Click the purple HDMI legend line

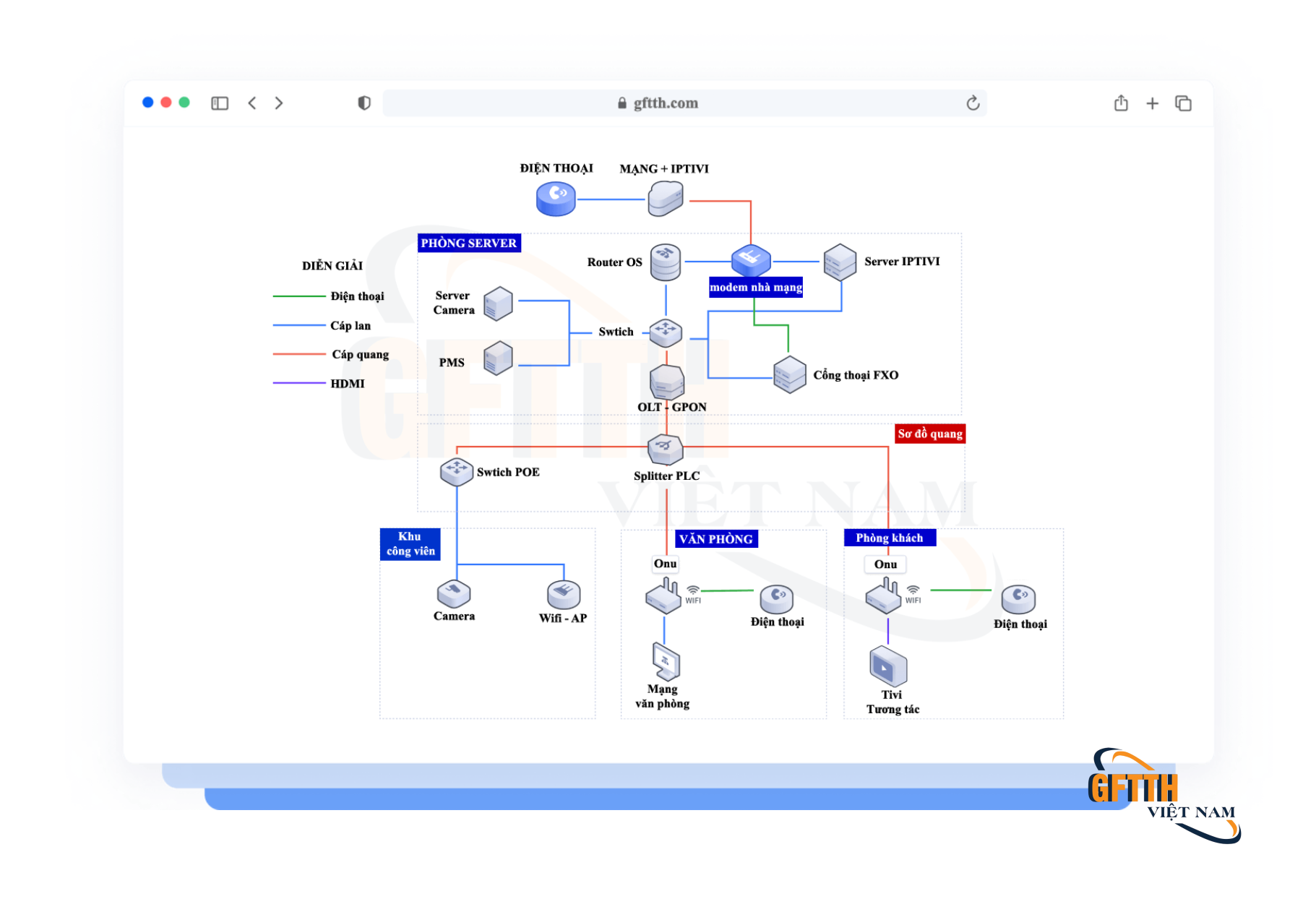click(299, 383)
